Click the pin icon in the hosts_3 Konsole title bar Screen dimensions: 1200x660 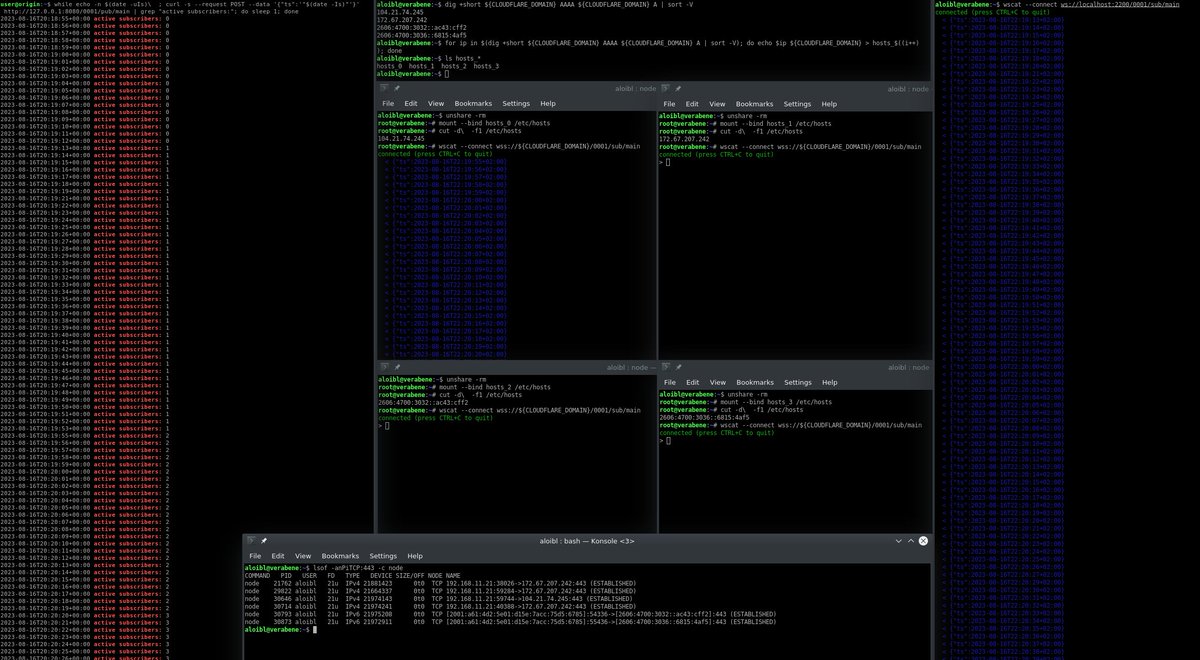pyautogui.click(x=678, y=367)
